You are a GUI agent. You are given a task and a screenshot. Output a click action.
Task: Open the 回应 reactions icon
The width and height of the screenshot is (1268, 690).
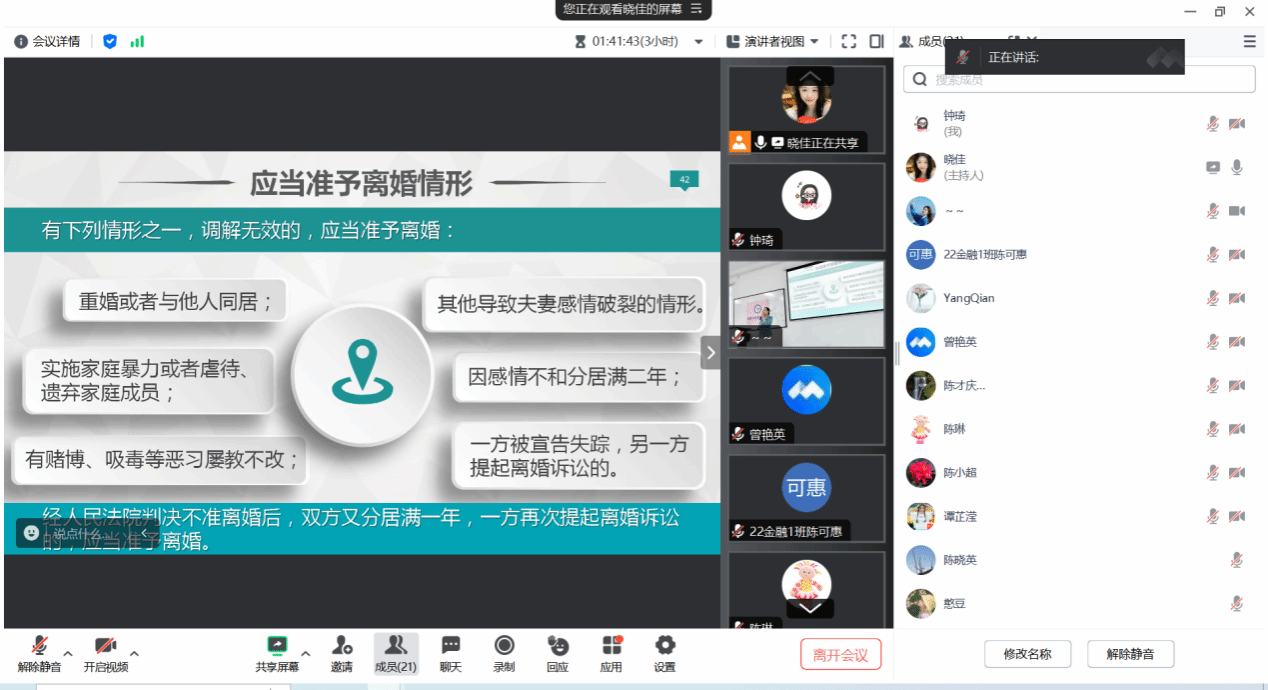[x=558, y=646]
